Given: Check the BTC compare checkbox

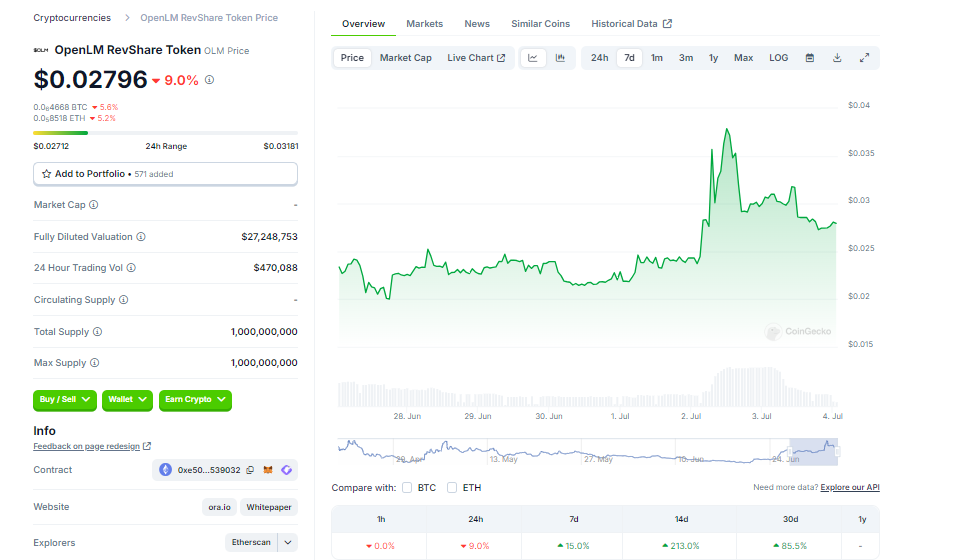Looking at the screenshot, I should coord(407,488).
